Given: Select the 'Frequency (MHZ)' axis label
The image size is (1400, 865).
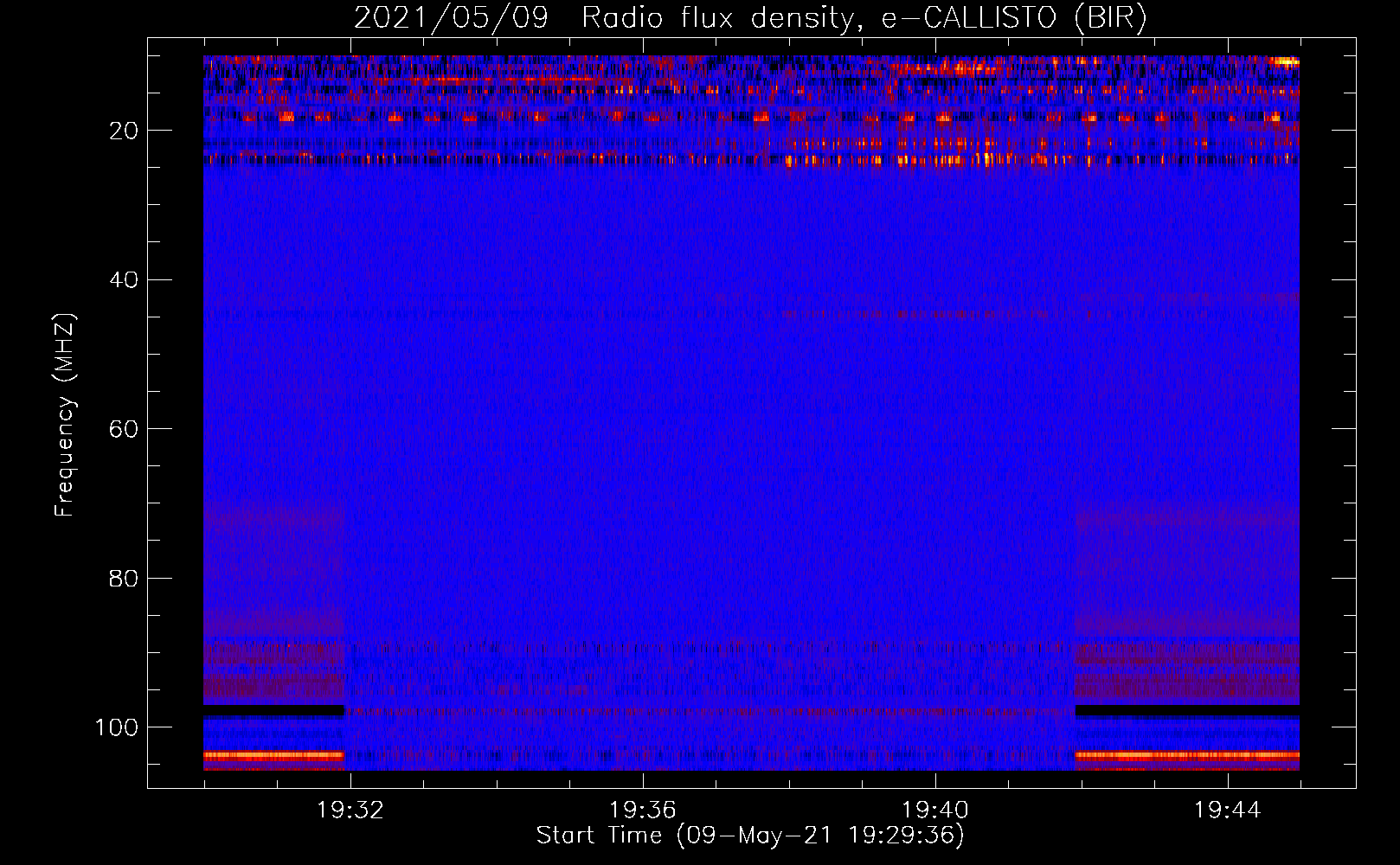Looking at the screenshot, I should point(66,414).
